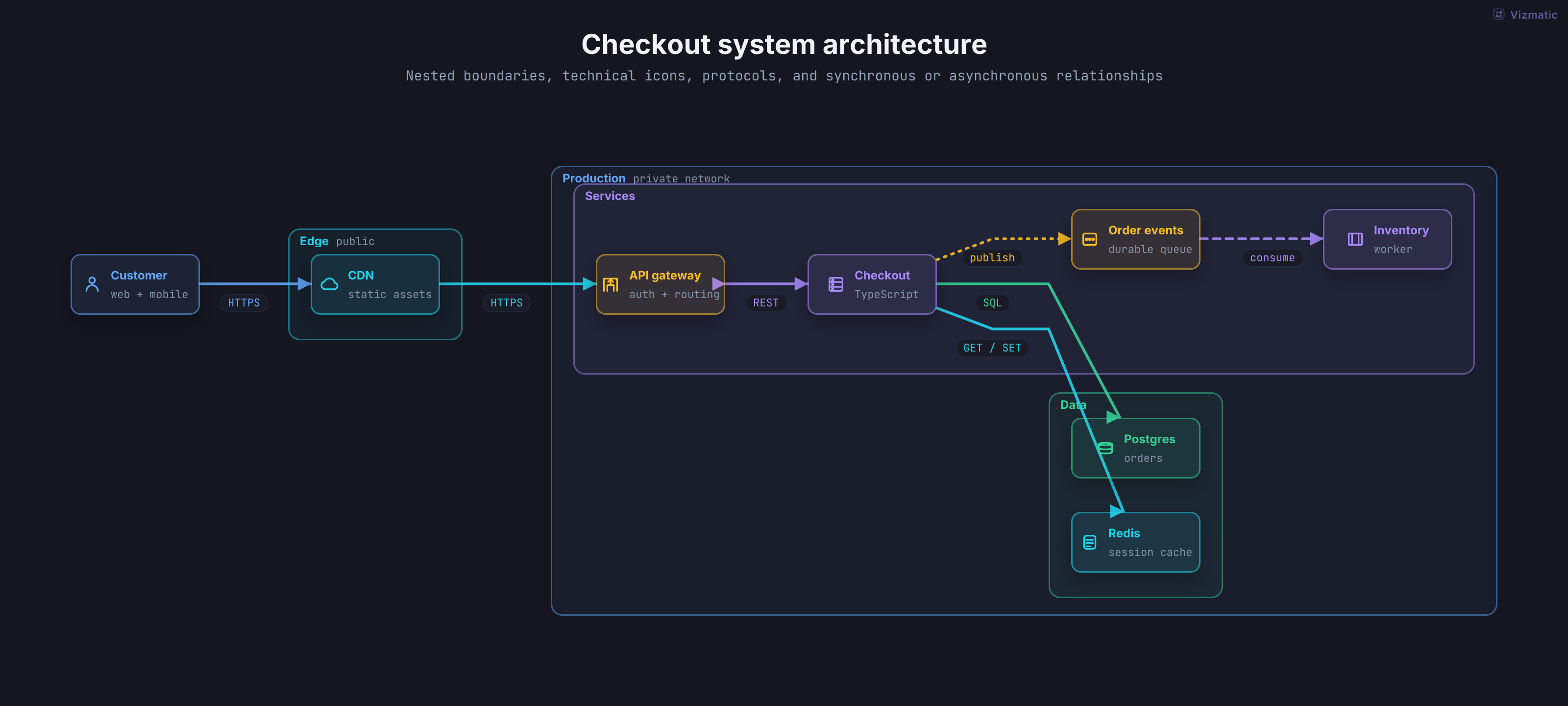Click 'session cache' text
Screen dimensions: 1568x706
click(1151, 553)
